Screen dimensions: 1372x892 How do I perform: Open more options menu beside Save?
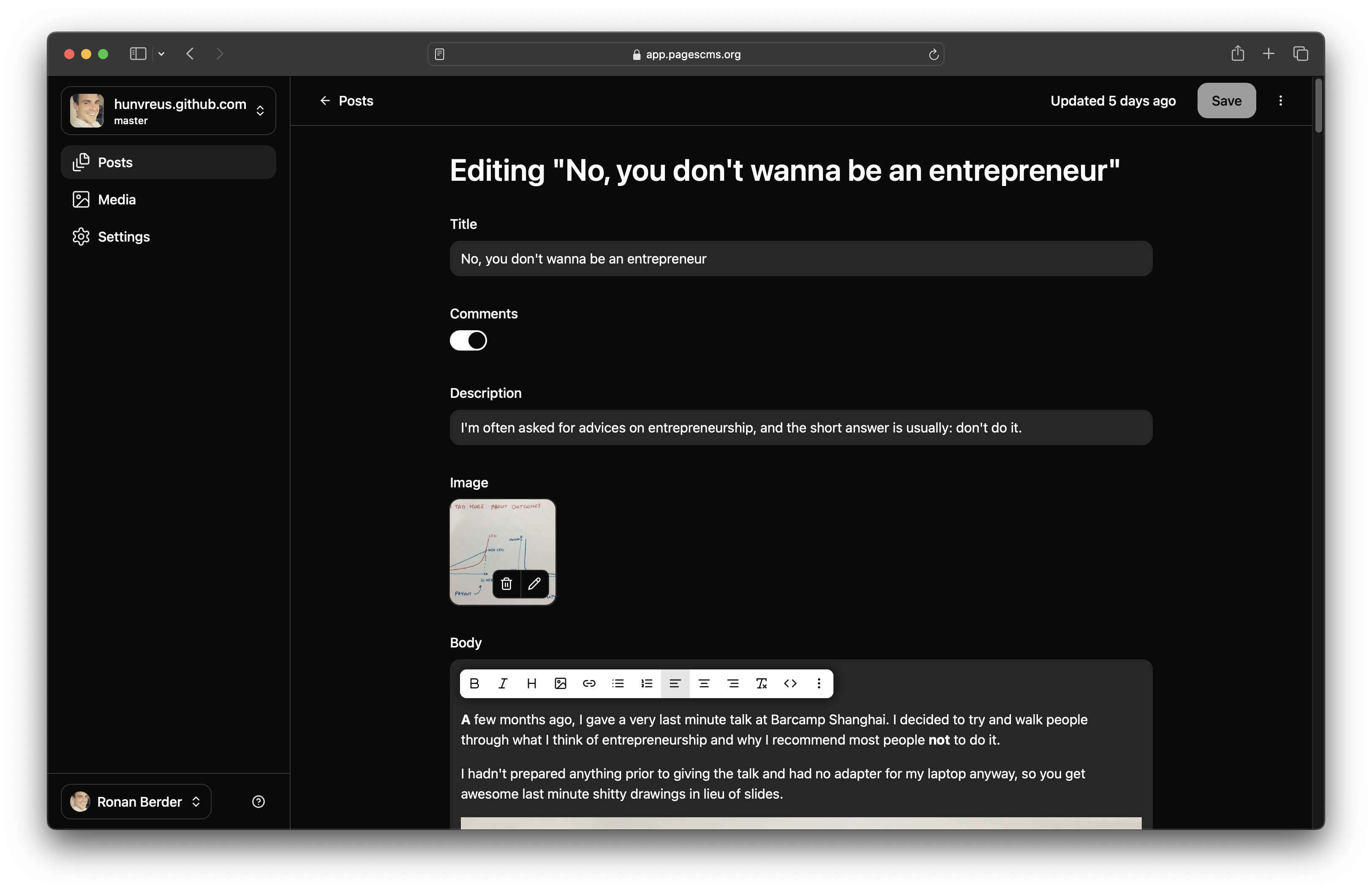[x=1280, y=101]
